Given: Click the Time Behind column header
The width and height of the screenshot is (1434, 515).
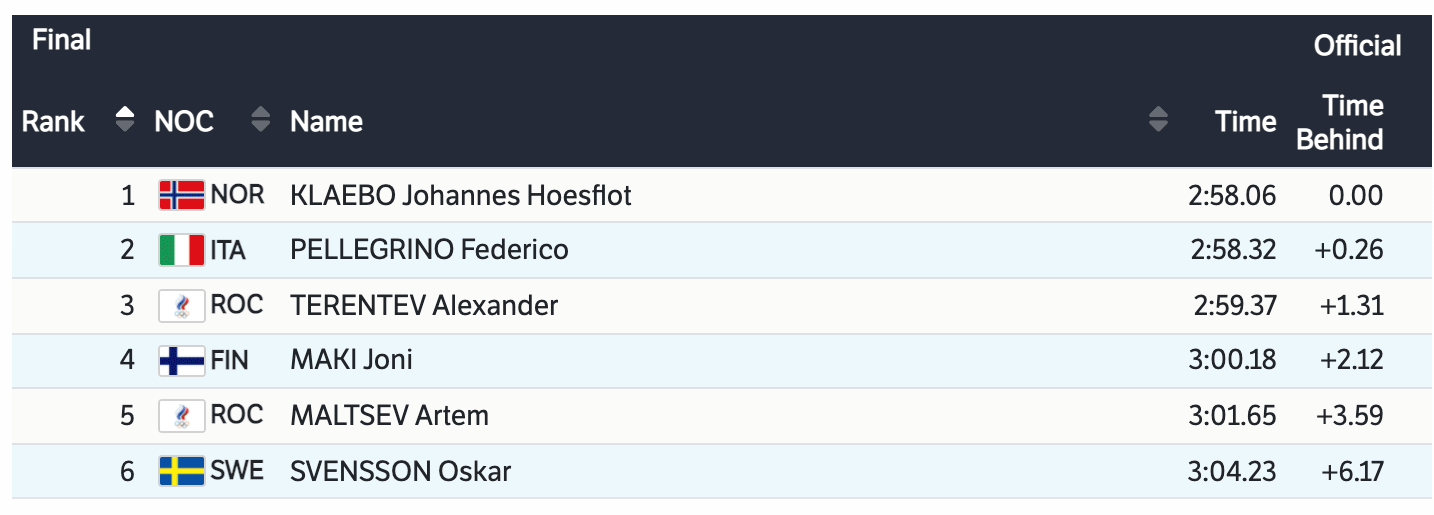Looking at the screenshot, I should [x=1339, y=122].
